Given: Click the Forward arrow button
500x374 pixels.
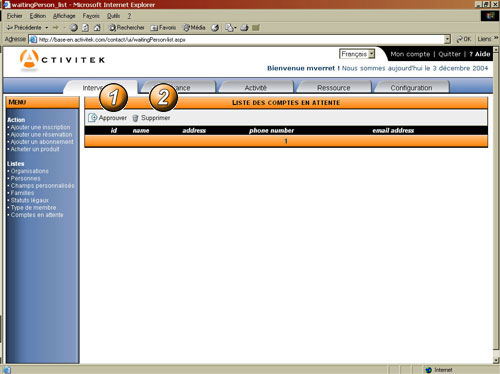Looking at the screenshot, I should tap(55, 28).
